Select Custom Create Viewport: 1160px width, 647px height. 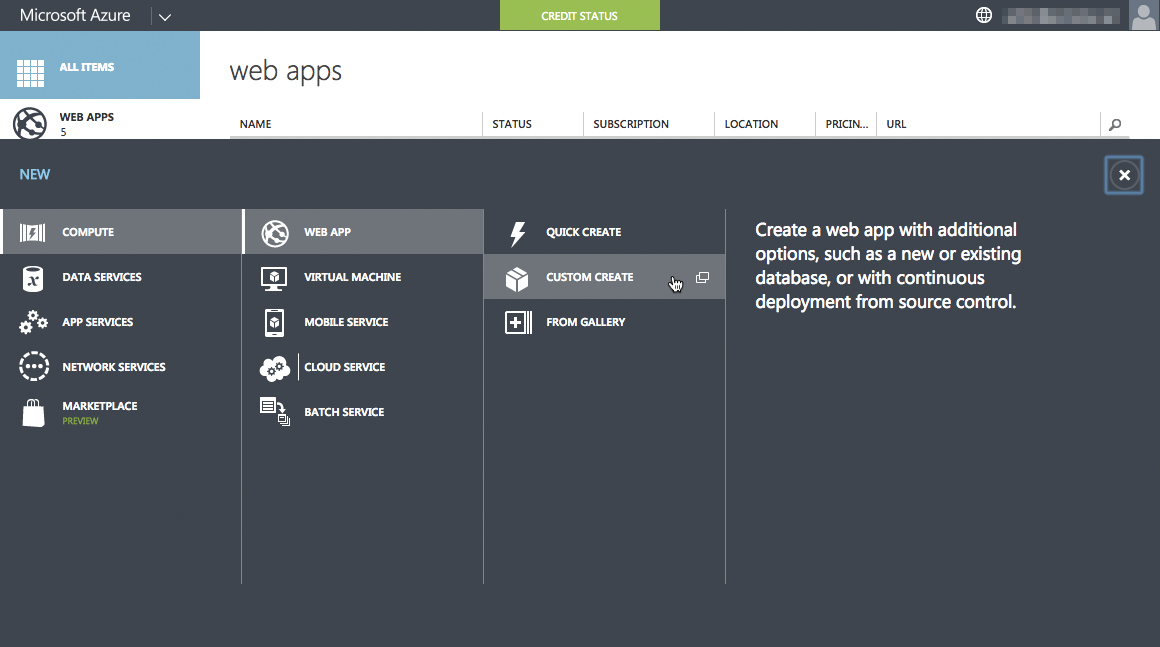click(604, 277)
